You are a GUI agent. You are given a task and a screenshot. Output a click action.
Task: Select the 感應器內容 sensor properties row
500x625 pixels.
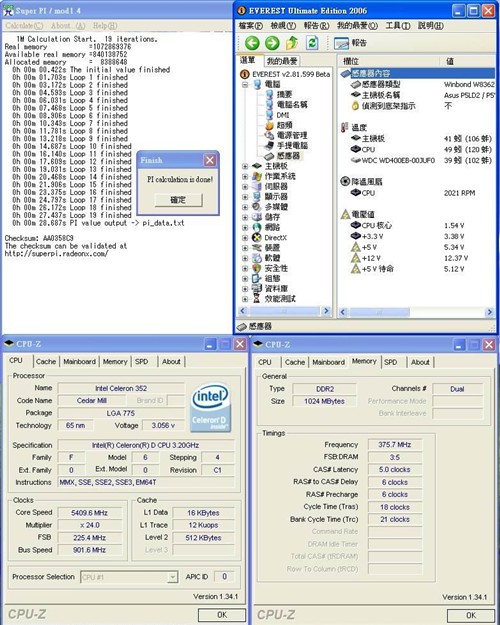pos(417,73)
